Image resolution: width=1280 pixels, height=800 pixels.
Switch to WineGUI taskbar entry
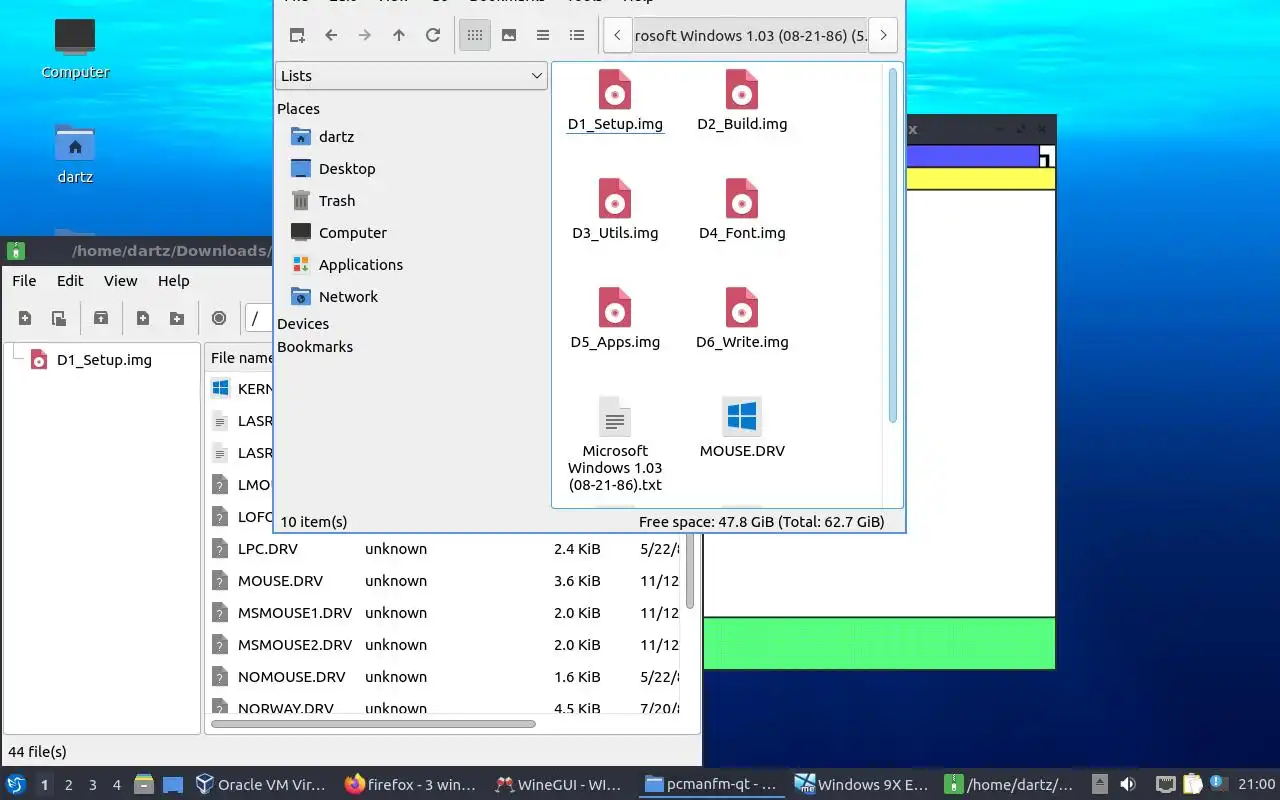click(560, 785)
